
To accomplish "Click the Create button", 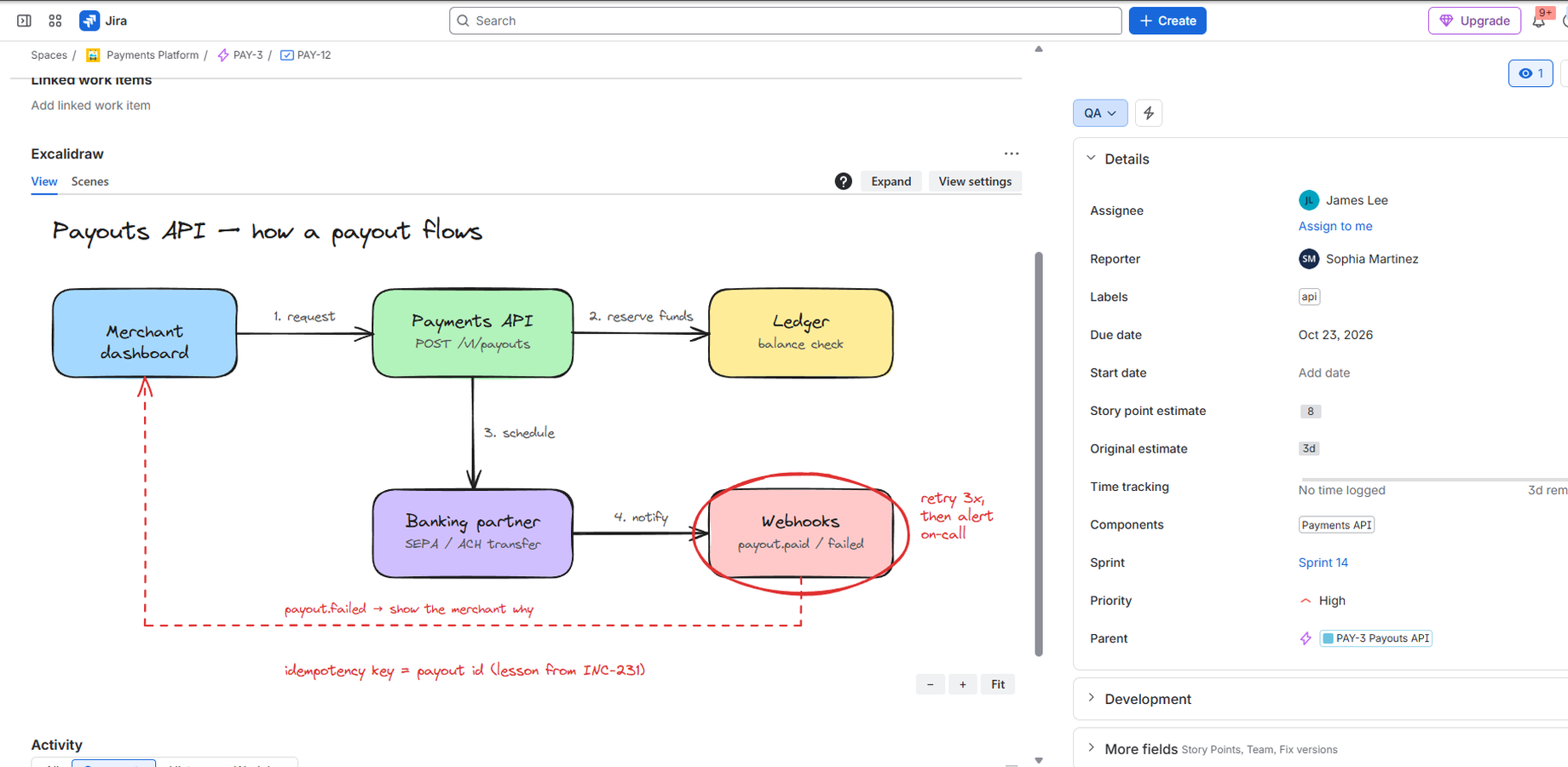I will tap(1167, 20).
